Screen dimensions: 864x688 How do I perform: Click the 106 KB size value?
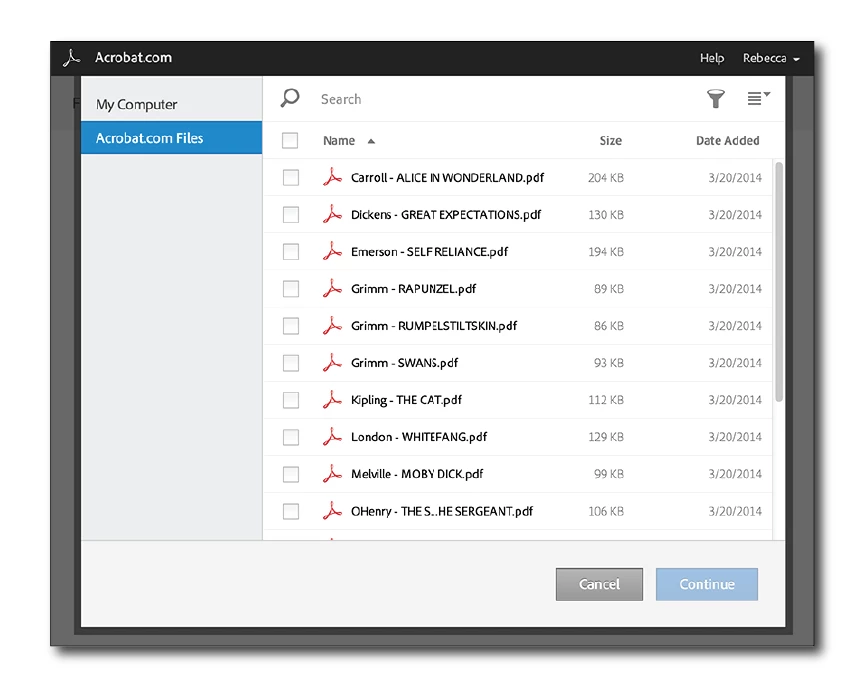606,511
